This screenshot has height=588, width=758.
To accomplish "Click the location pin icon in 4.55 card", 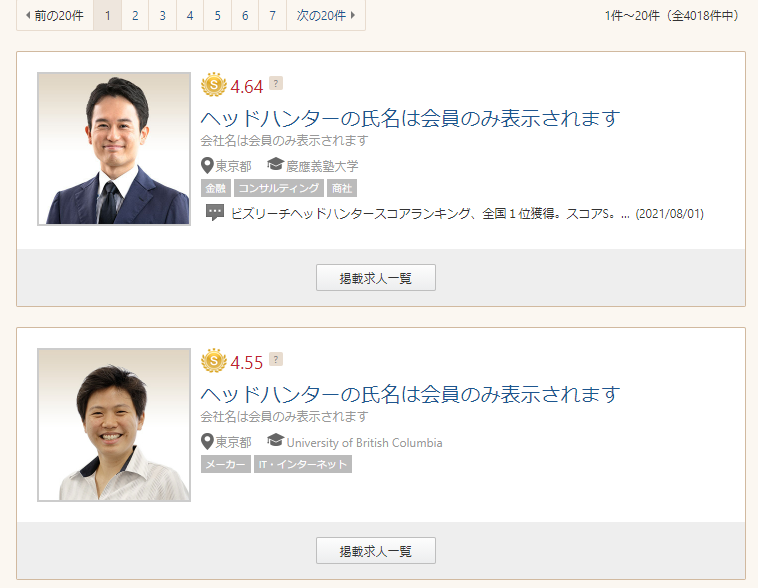I will (207, 441).
